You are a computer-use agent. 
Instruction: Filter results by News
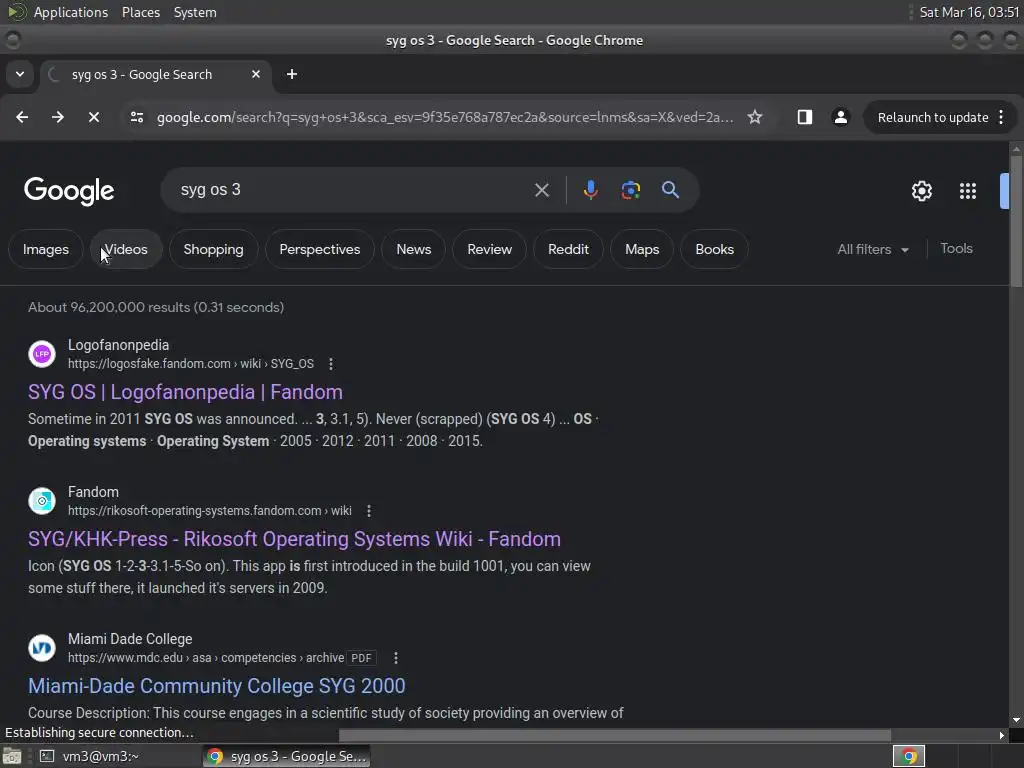pyautogui.click(x=414, y=249)
